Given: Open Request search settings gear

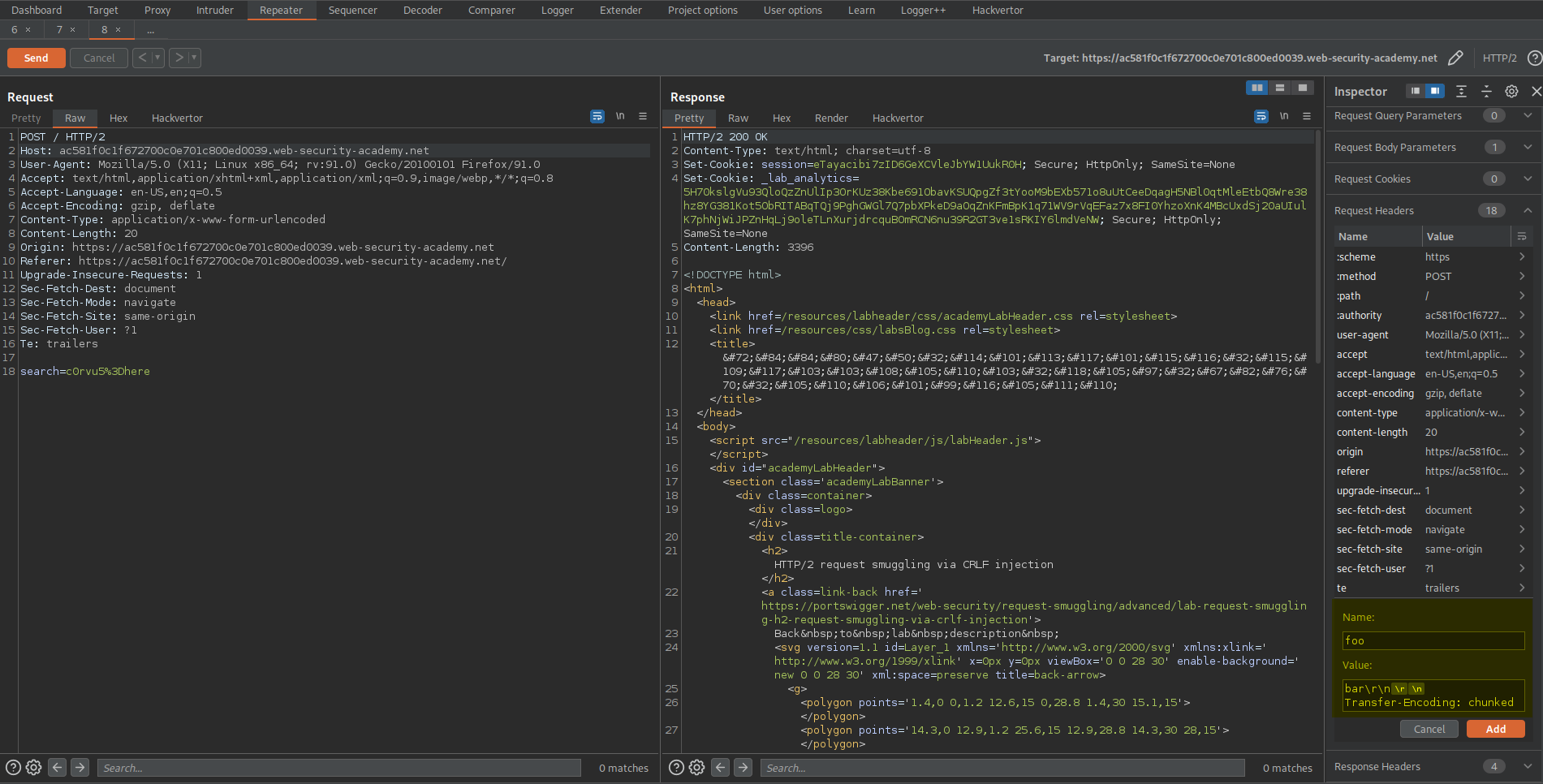Looking at the screenshot, I should pyautogui.click(x=33, y=767).
